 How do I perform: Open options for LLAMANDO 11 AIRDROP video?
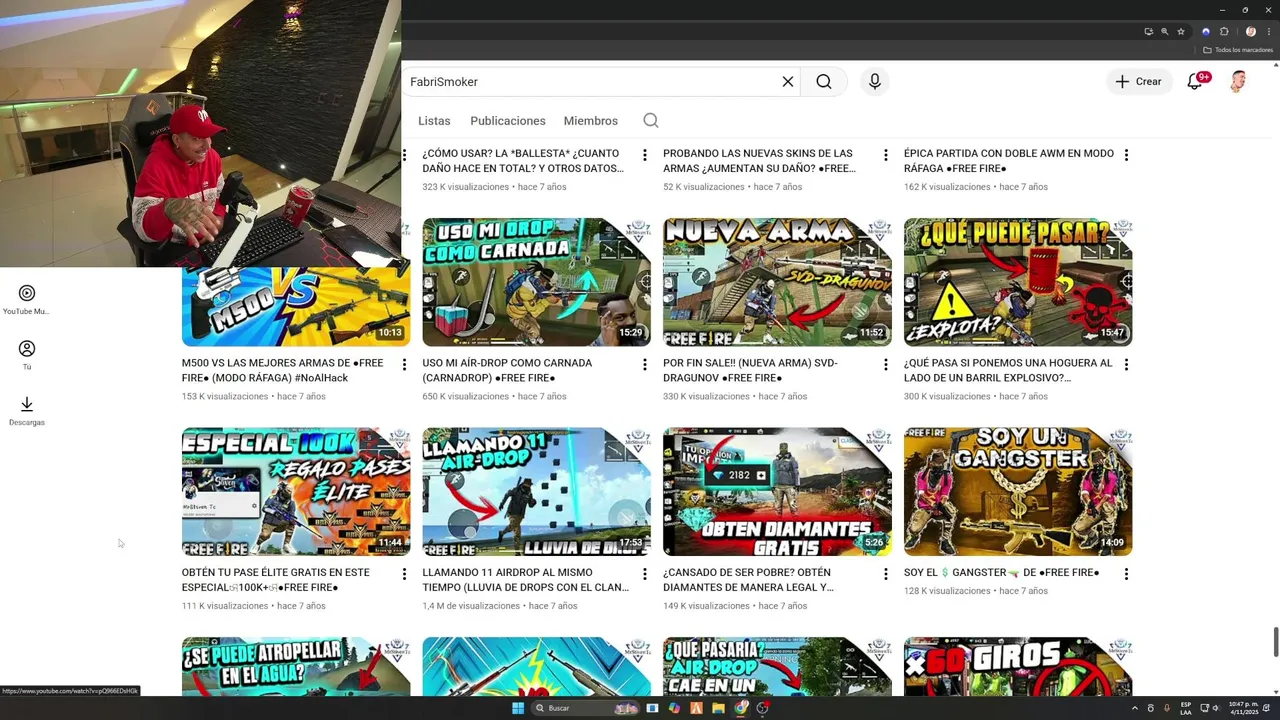(x=645, y=574)
